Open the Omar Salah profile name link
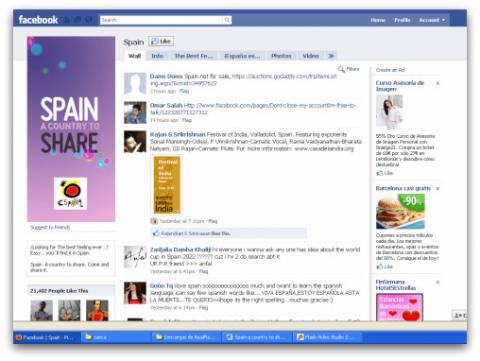480x361 pixels. [x=166, y=105]
